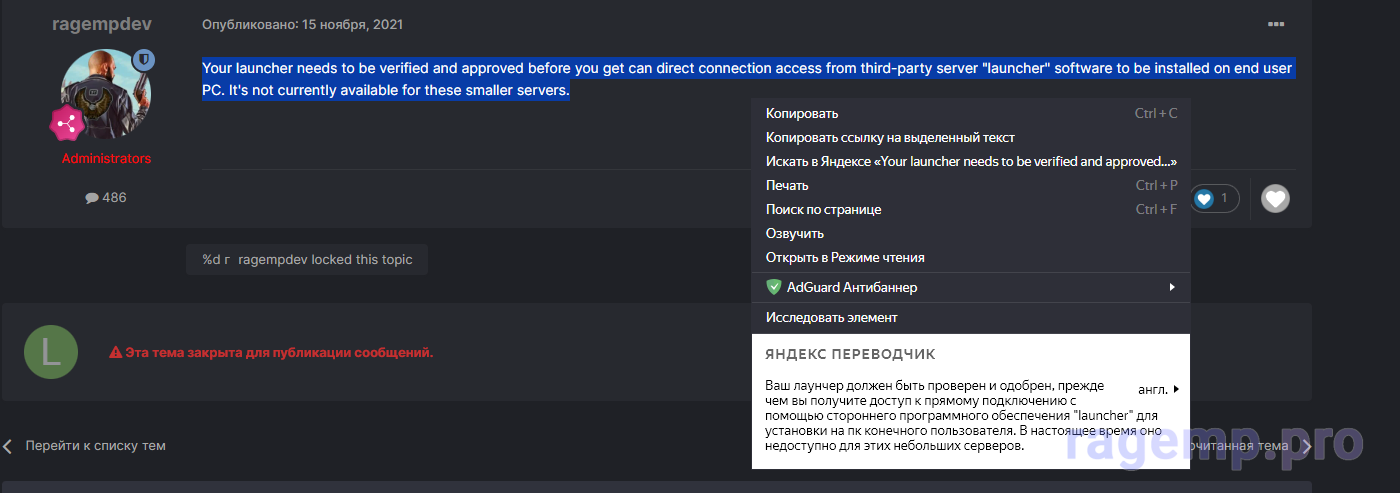Expand the AdGuard Антибаннер submenu arrow
The width and height of the screenshot is (1400, 493).
tap(1171, 288)
